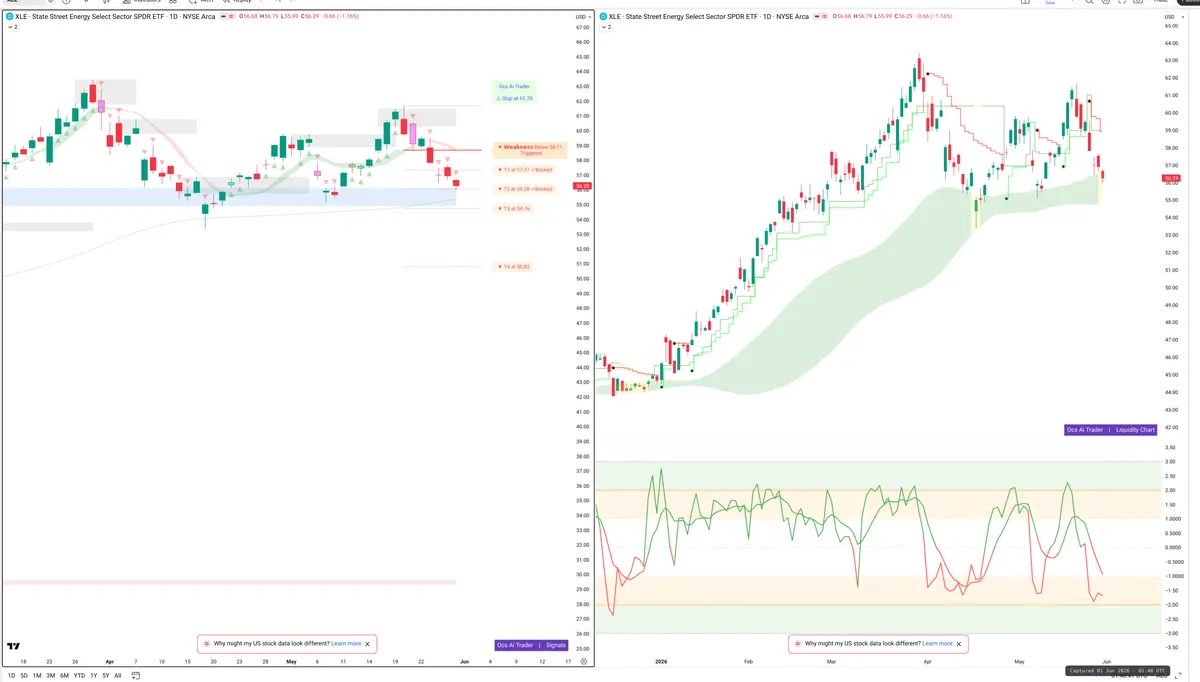
Task: Click the Ocs Ai Trader header in signal table
Action: click(x=515, y=87)
